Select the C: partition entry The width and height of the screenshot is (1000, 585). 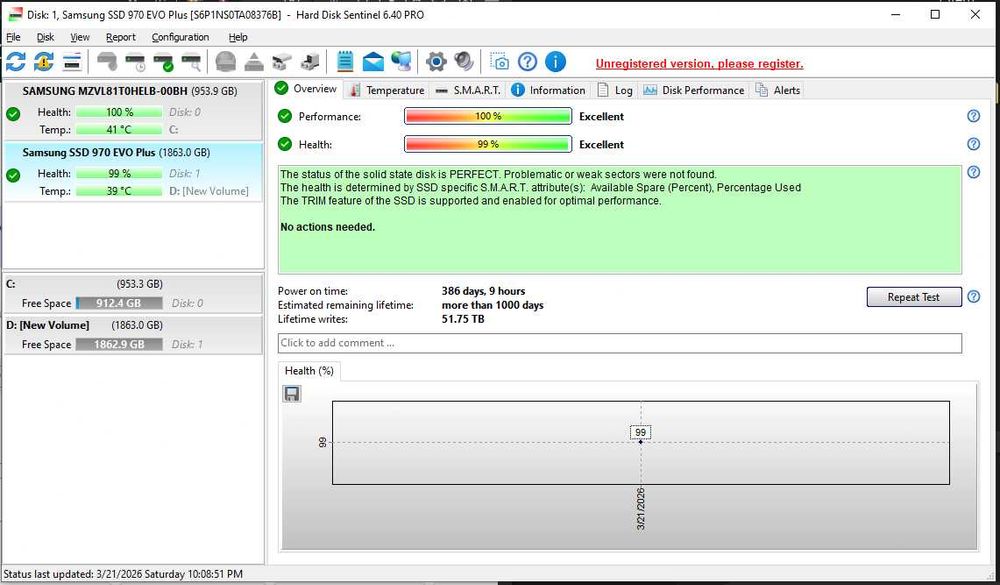(x=133, y=293)
